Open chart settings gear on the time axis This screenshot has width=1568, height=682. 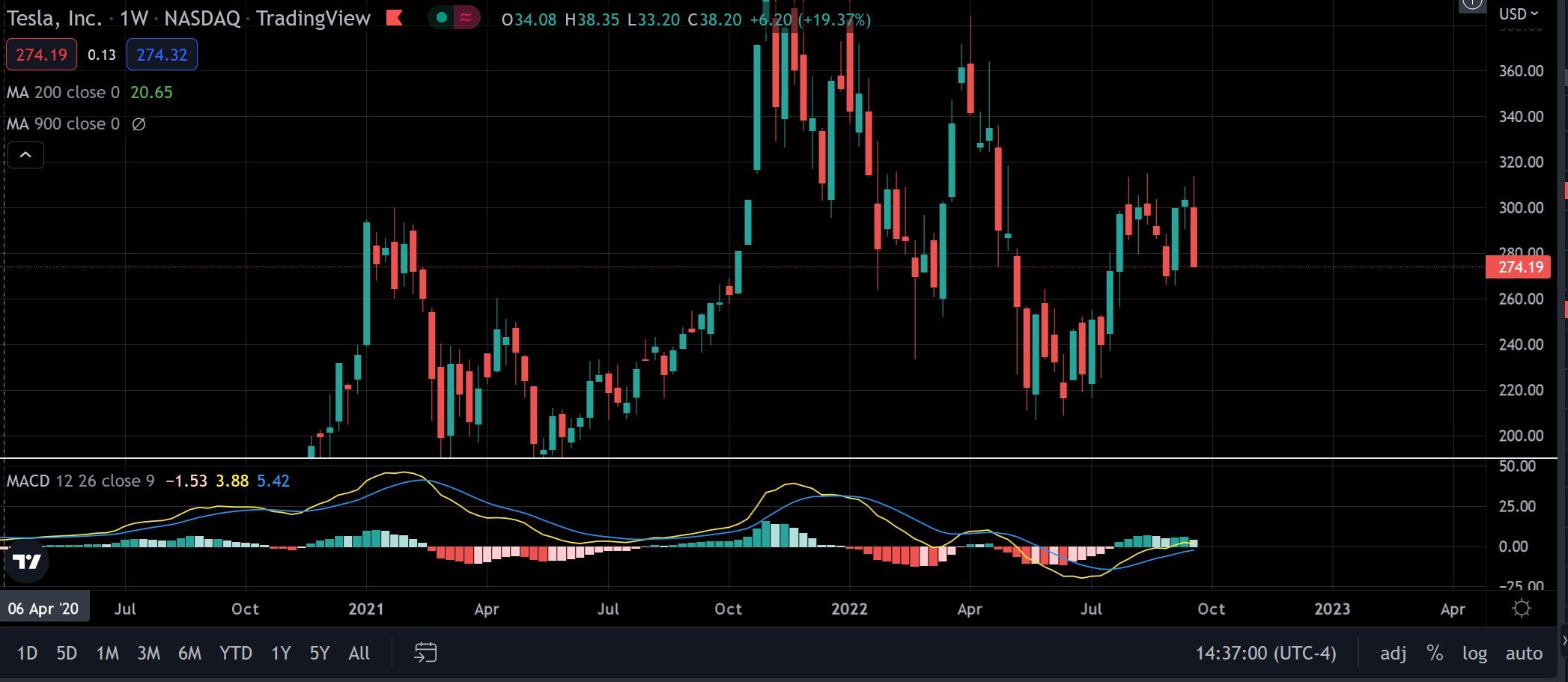tap(1522, 608)
